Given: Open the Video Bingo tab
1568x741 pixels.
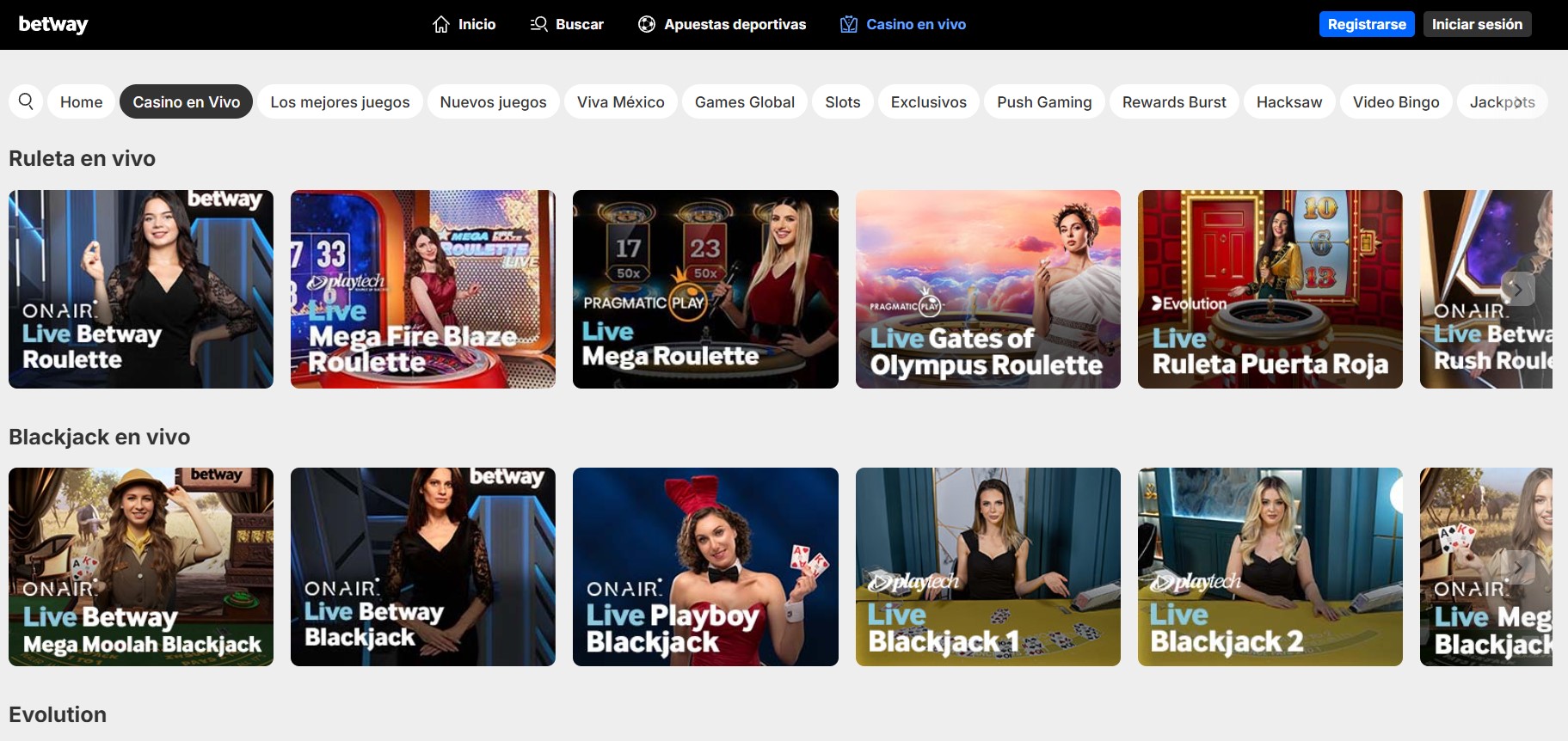Looking at the screenshot, I should tap(1396, 101).
